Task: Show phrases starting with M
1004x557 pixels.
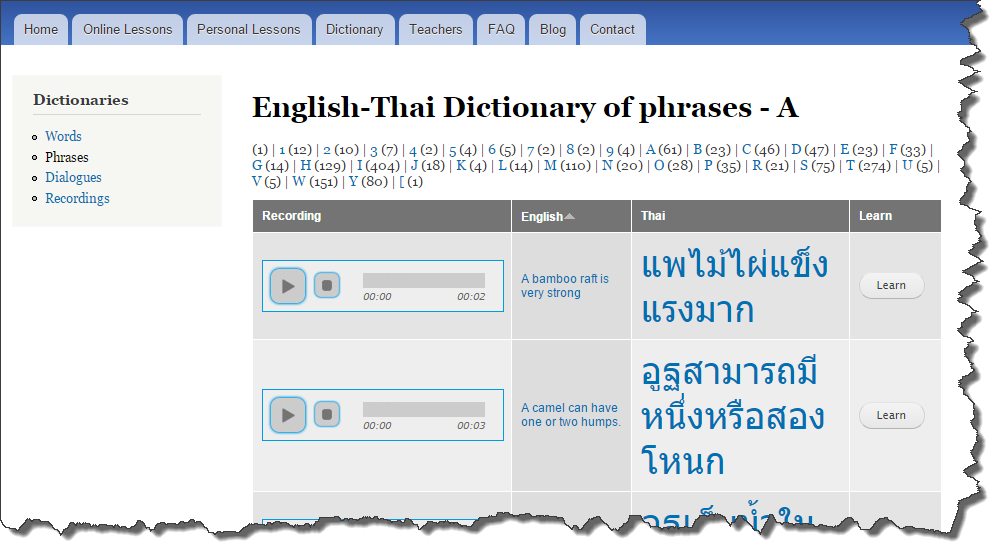Action: [x=551, y=166]
